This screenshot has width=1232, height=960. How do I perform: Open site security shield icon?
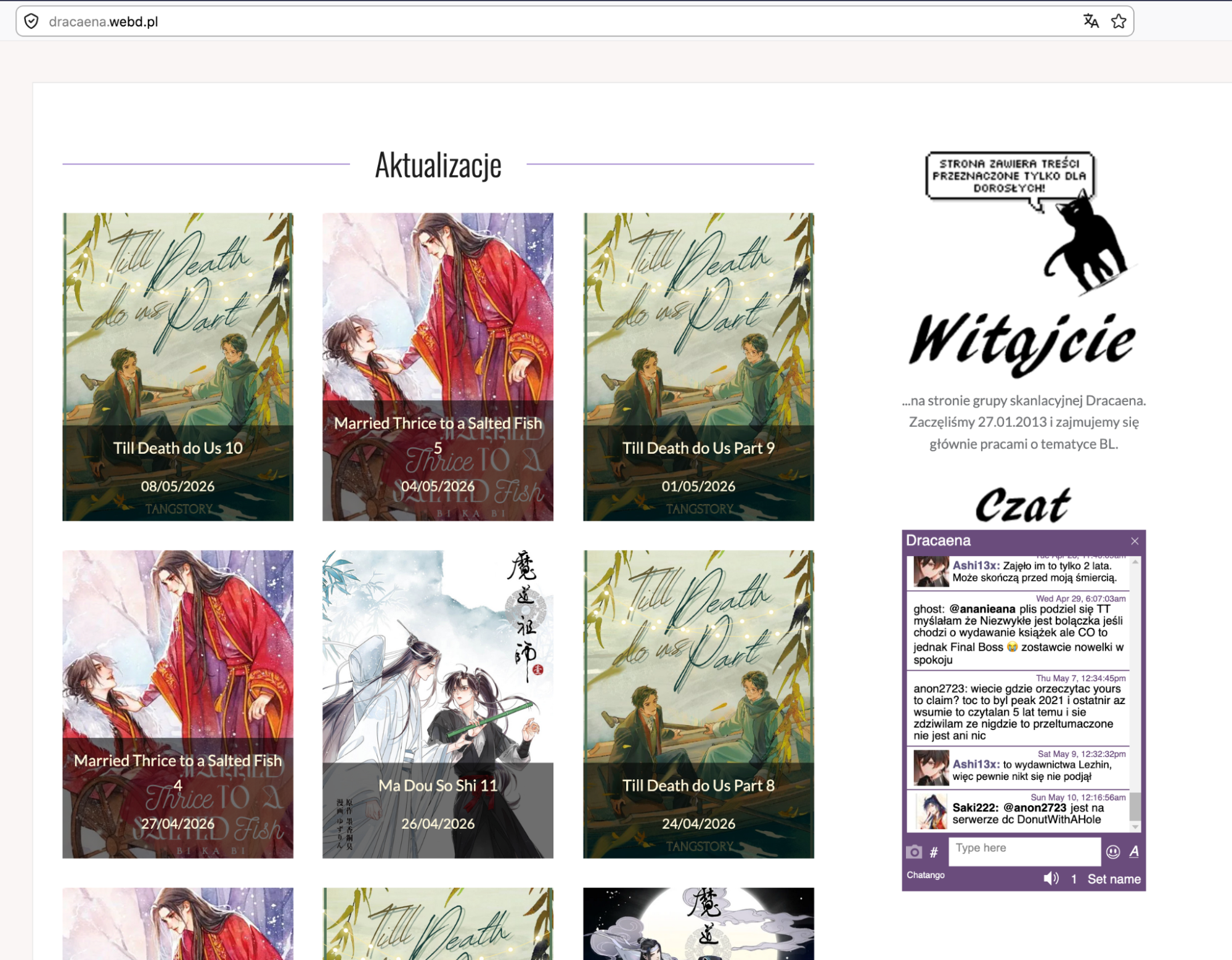click(x=31, y=21)
